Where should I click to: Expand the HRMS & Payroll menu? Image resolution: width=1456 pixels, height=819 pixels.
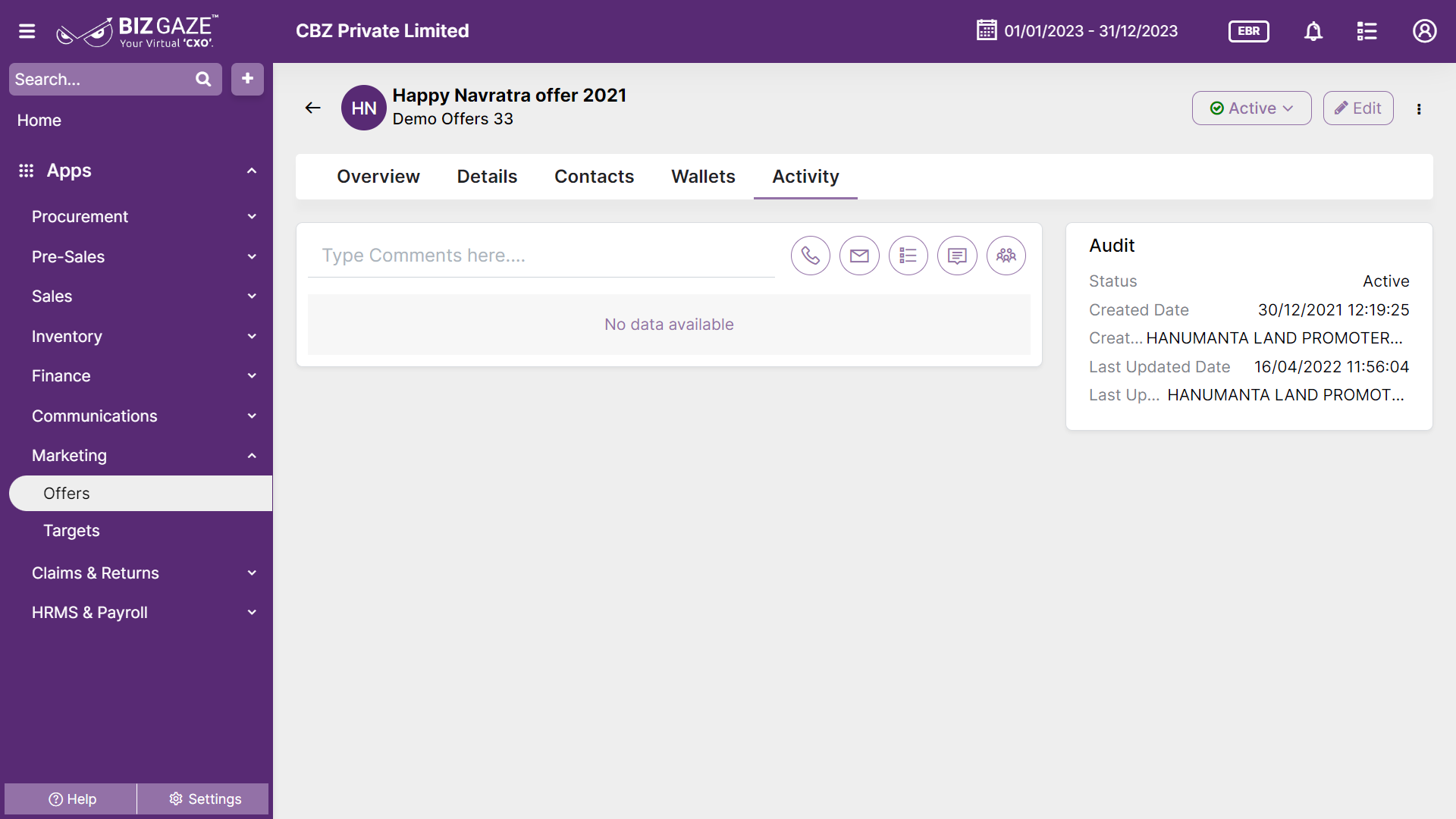tap(252, 613)
